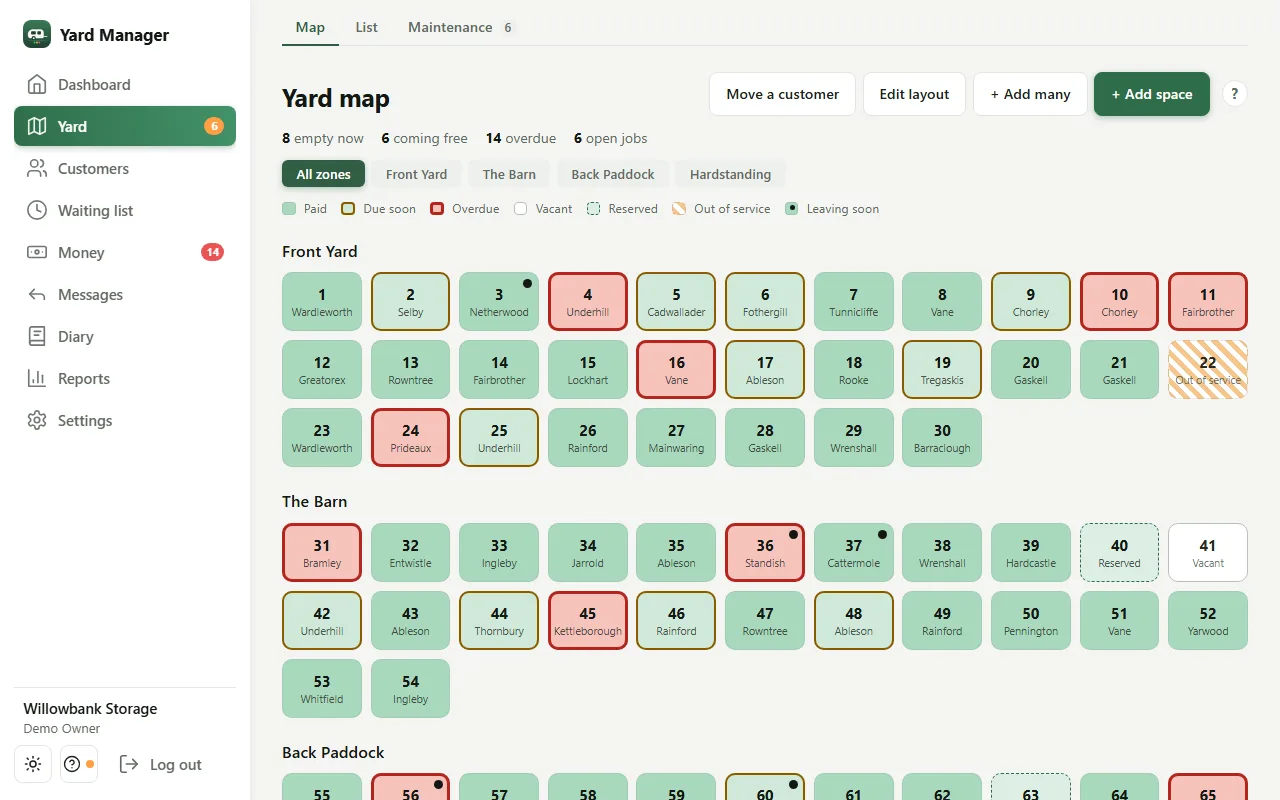Open space 24 Prideaux tile
Screen dimensions: 1280x800
(x=411, y=438)
